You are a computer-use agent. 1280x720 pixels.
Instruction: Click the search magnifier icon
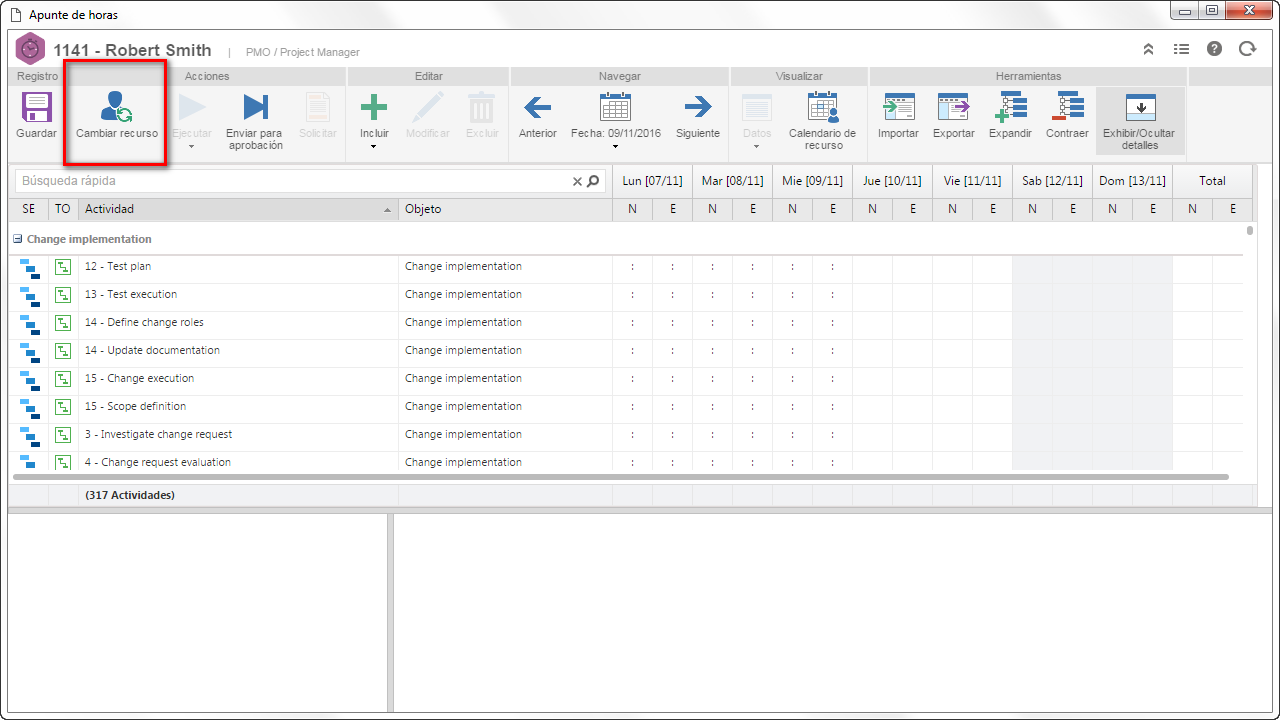(x=594, y=181)
